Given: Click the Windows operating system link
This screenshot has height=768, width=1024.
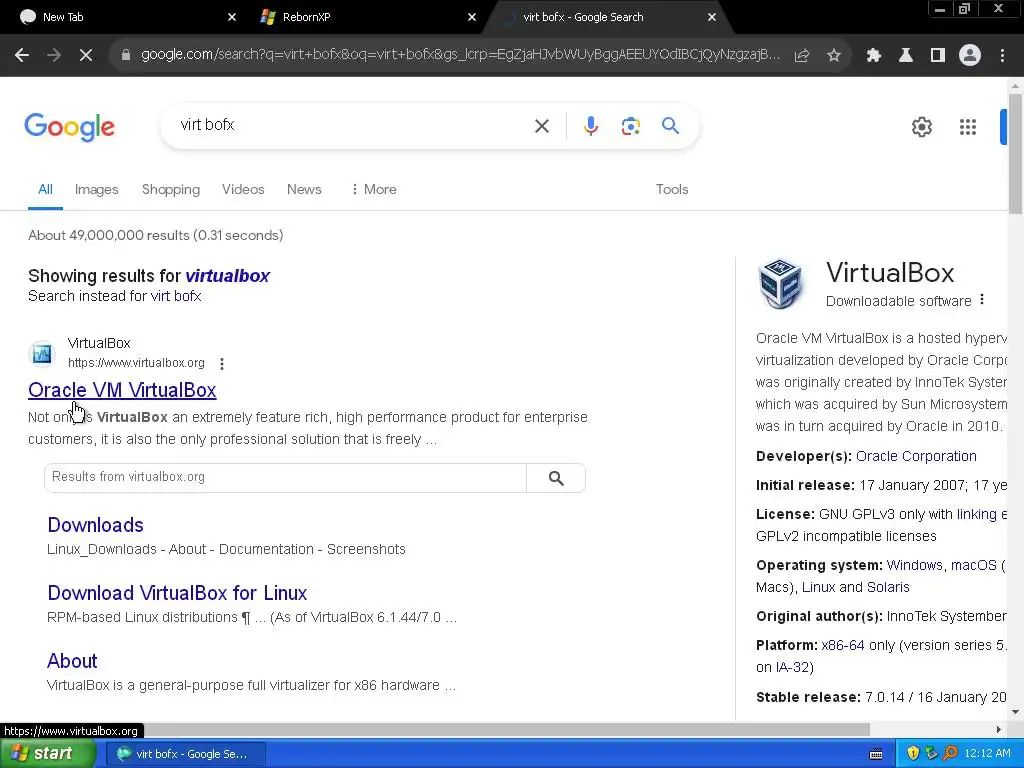Looking at the screenshot, I should tap(914, 565).
